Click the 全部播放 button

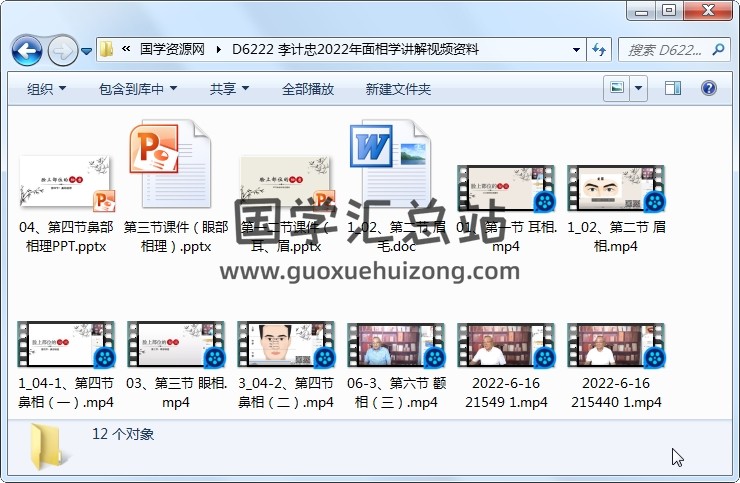click(x=308, y=89)
